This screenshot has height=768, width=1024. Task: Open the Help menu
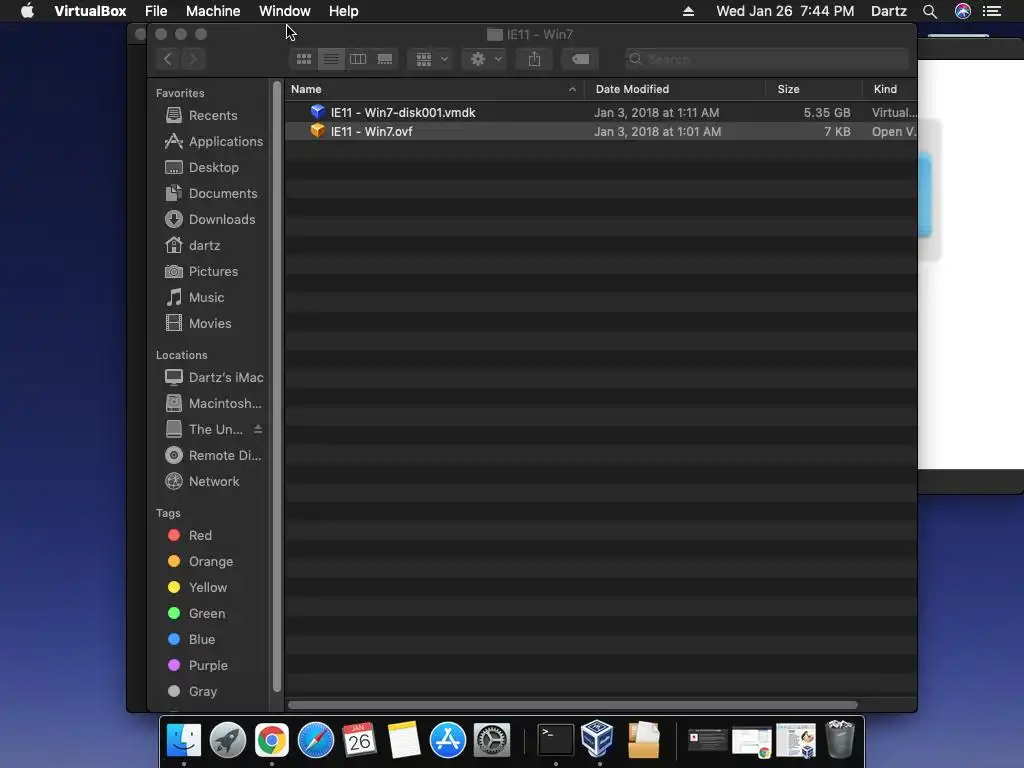[x=344, y=11]
